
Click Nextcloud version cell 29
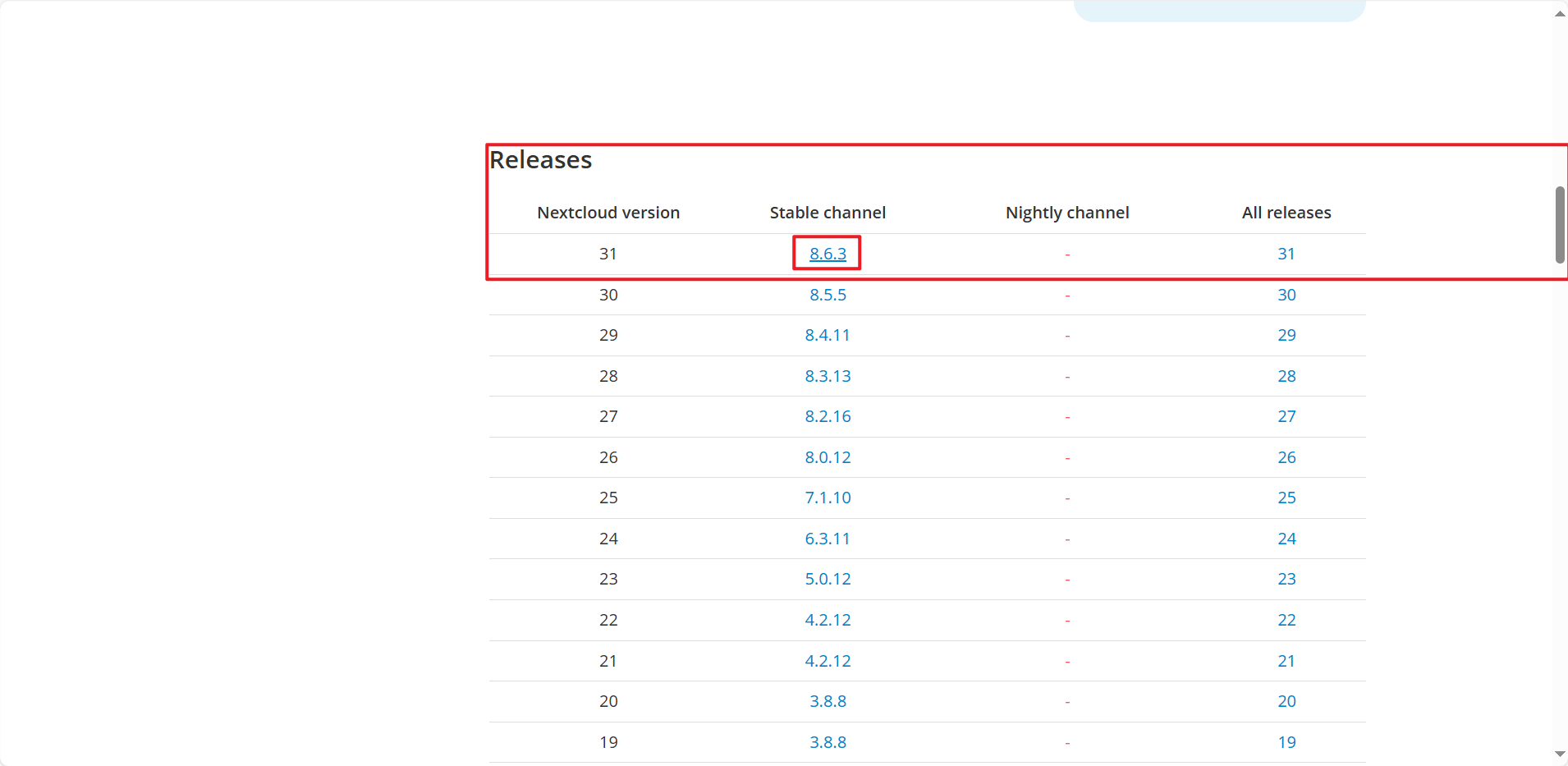[x=608, y=335]
